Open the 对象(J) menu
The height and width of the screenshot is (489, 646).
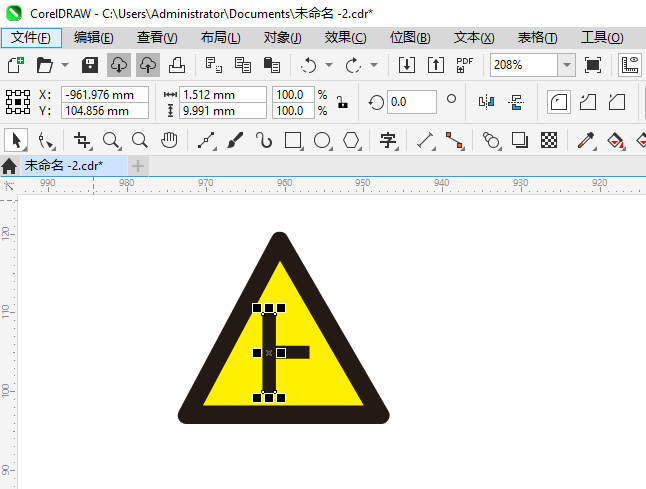click(x=283, y=38)
